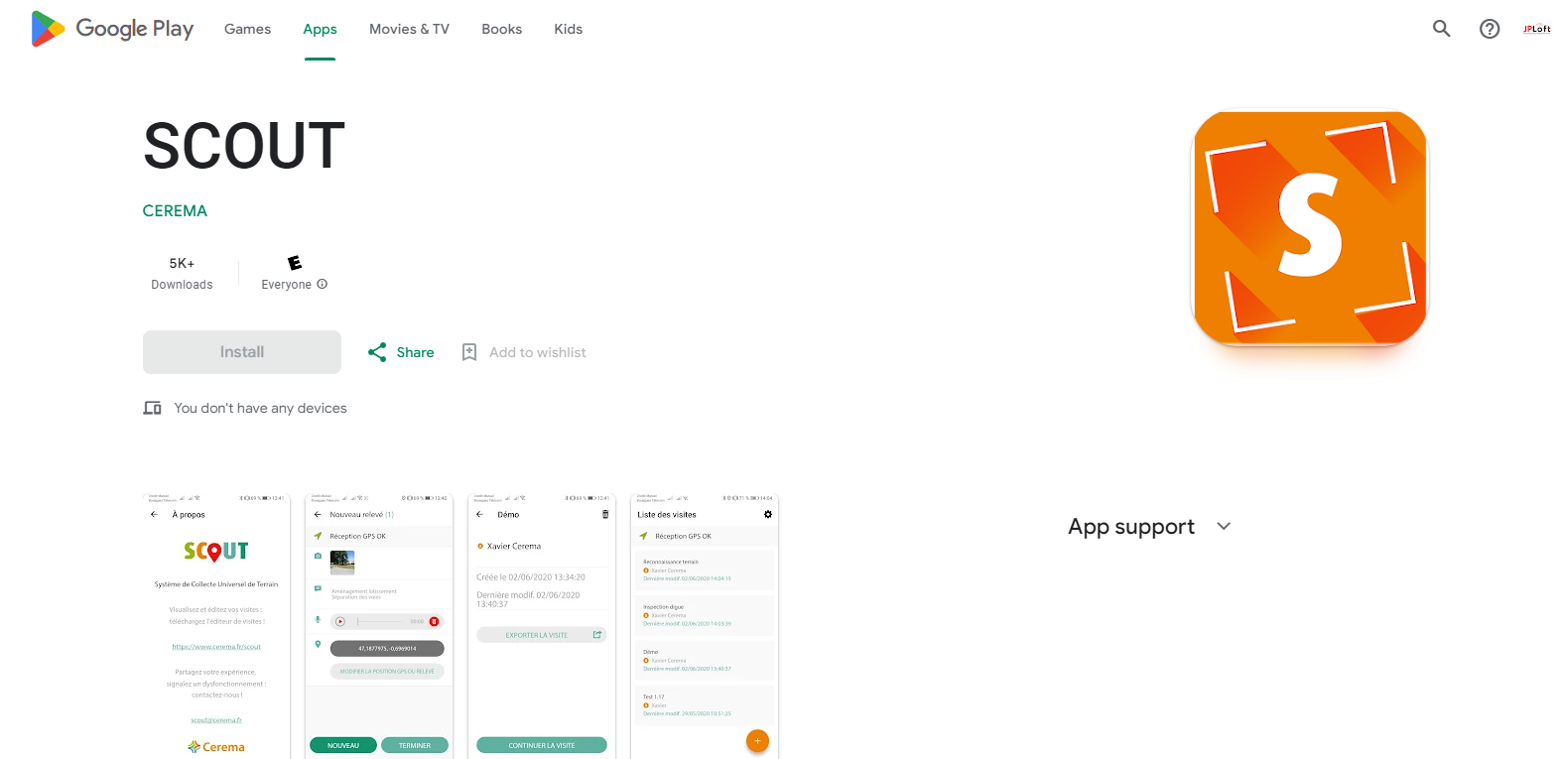Image resolution: width=1568 pixels, height=759 pixels.
Task: Select the Apps tab
Action: point(320,29)
